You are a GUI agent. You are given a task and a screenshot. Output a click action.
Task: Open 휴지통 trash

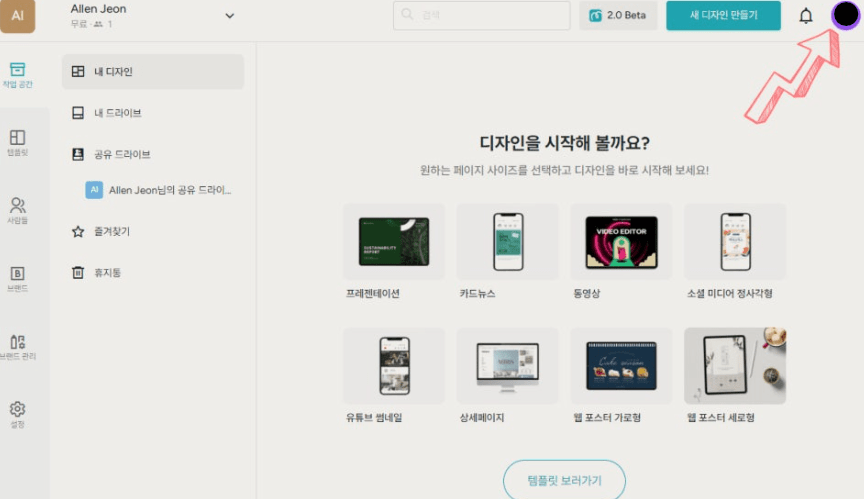click(x=153, y=272)
